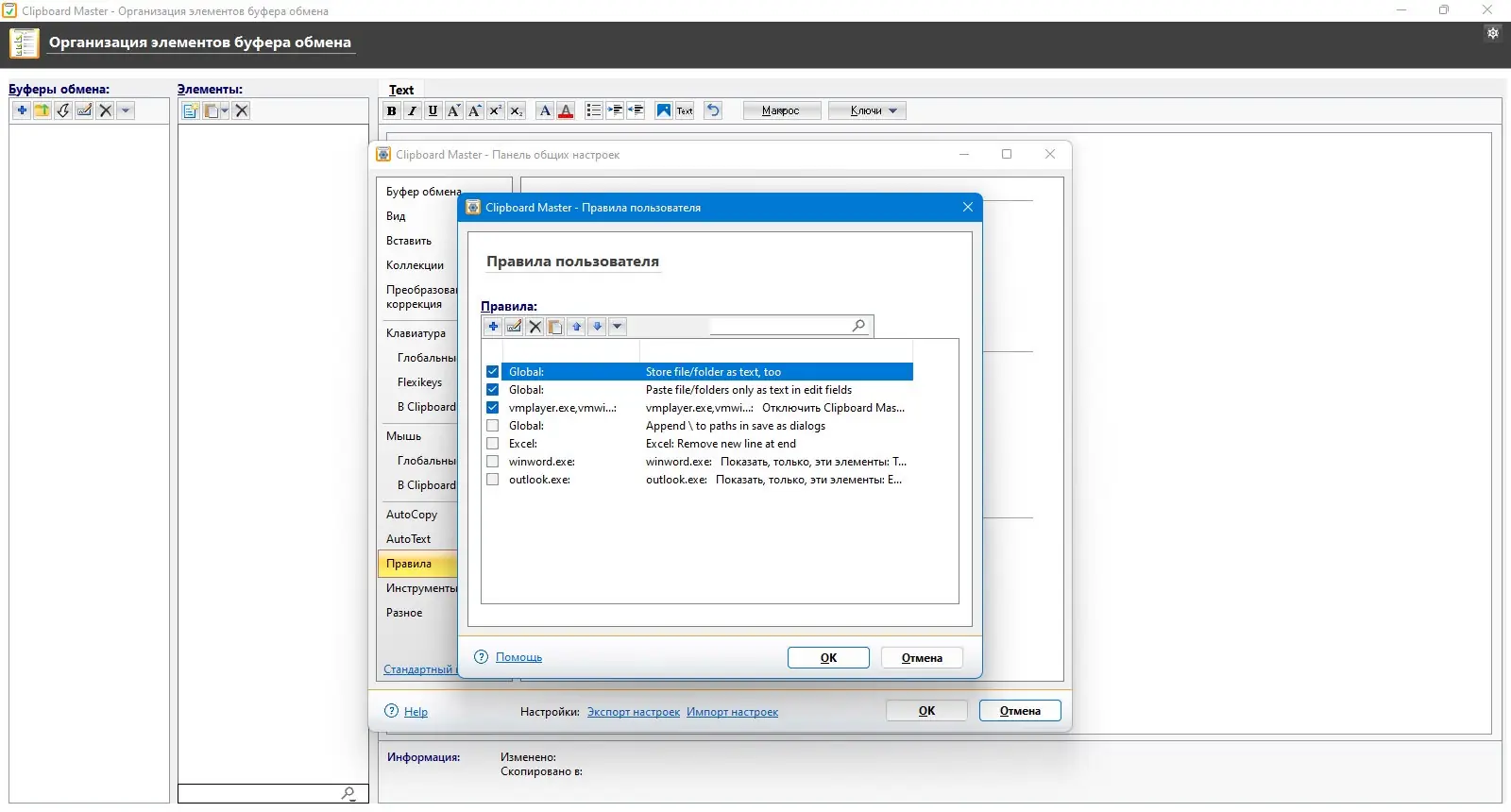Open the gear settings icon in header

(x=1493, y=33)
